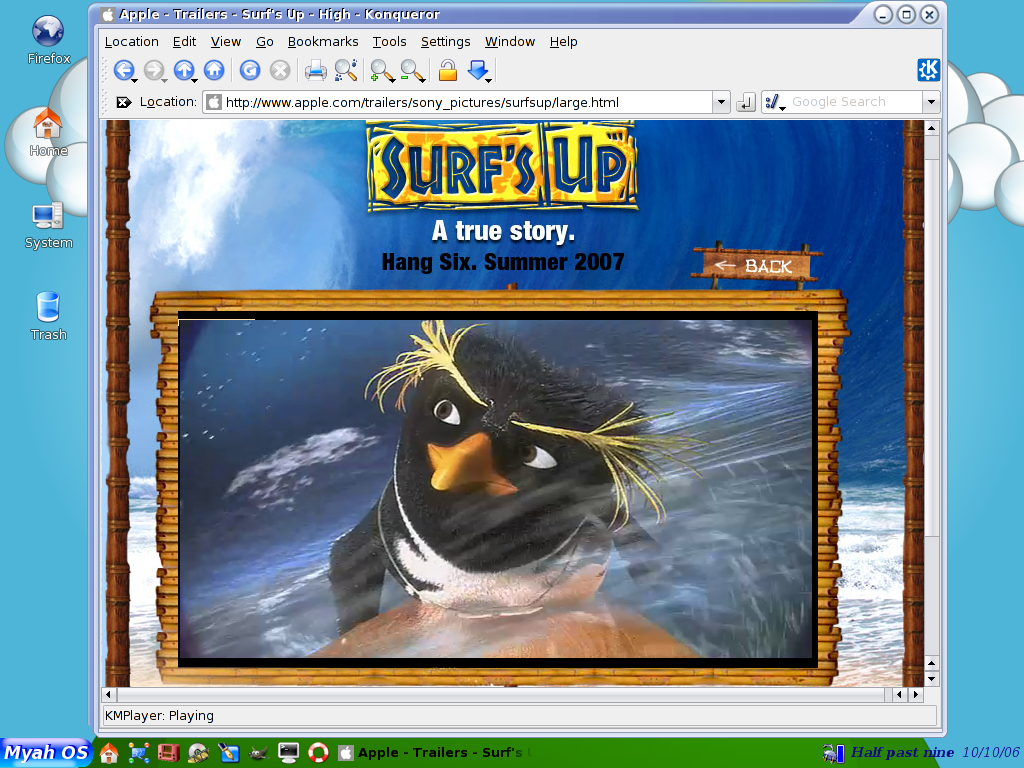Click the vertical scrollbar bottom down arrow

click(932, 679)
